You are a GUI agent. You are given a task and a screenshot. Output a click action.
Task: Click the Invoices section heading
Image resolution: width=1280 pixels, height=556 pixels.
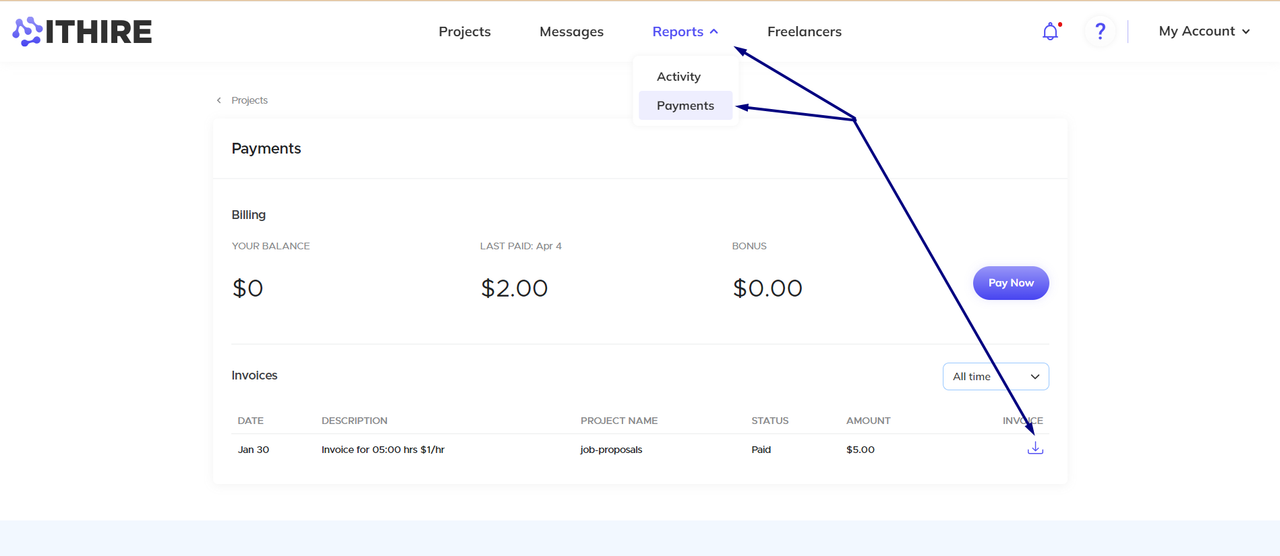pos(255,376)
